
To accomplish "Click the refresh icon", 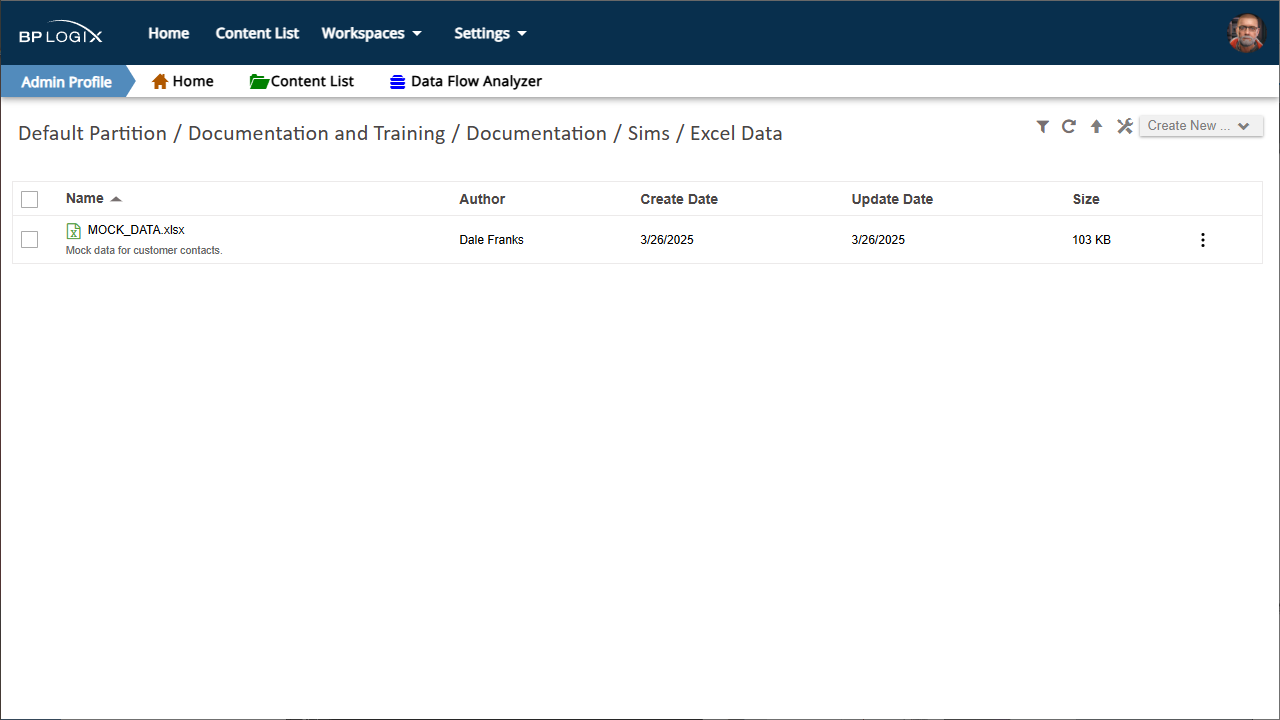I will pyautogui.click(x=1069, y=126).
